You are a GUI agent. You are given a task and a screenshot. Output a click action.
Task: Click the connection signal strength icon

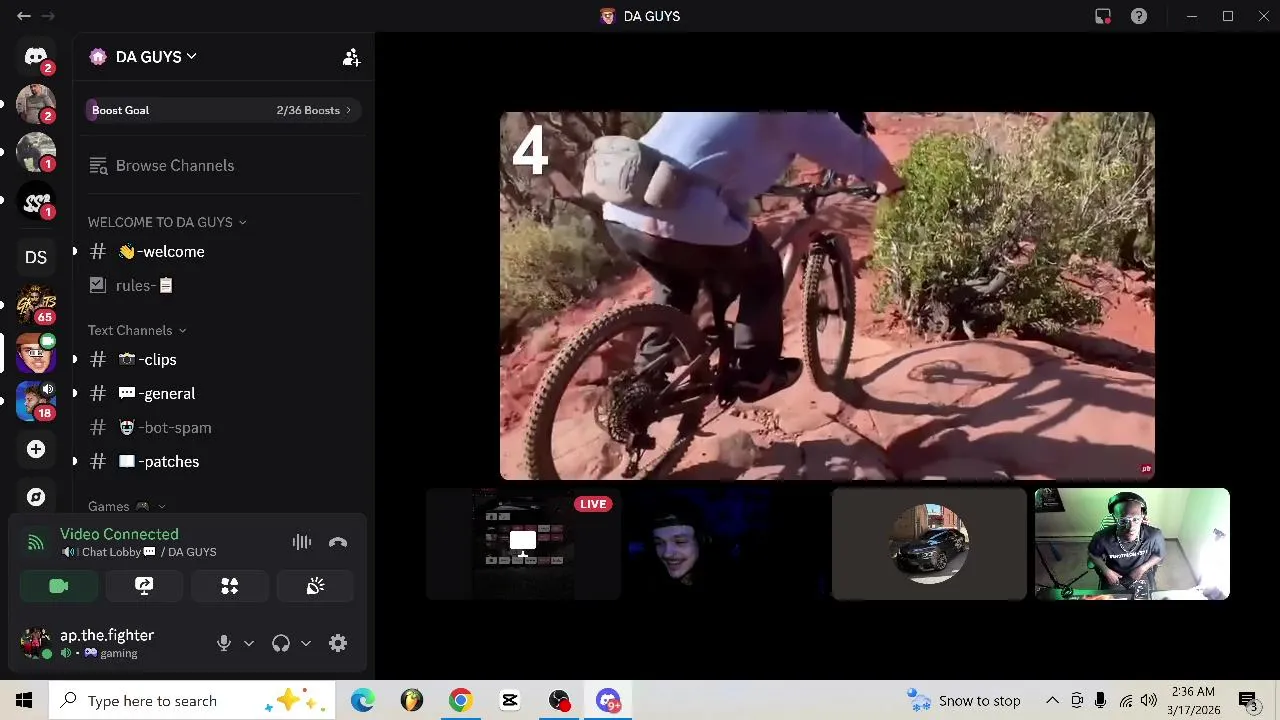click(36, 543)
